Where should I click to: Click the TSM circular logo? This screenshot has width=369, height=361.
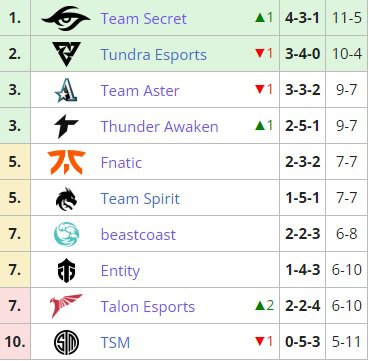[66, 342]
